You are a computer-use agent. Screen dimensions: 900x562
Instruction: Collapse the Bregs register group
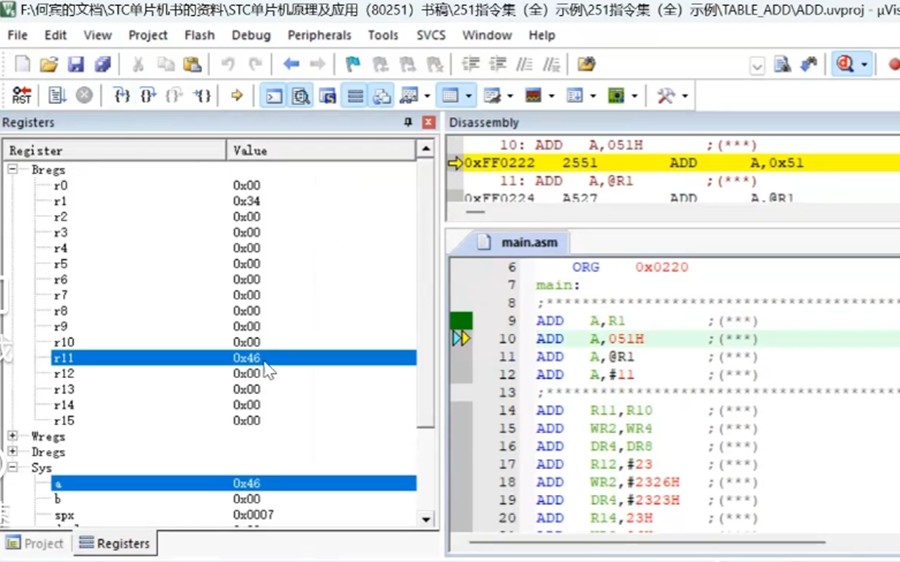click(13, 169)
